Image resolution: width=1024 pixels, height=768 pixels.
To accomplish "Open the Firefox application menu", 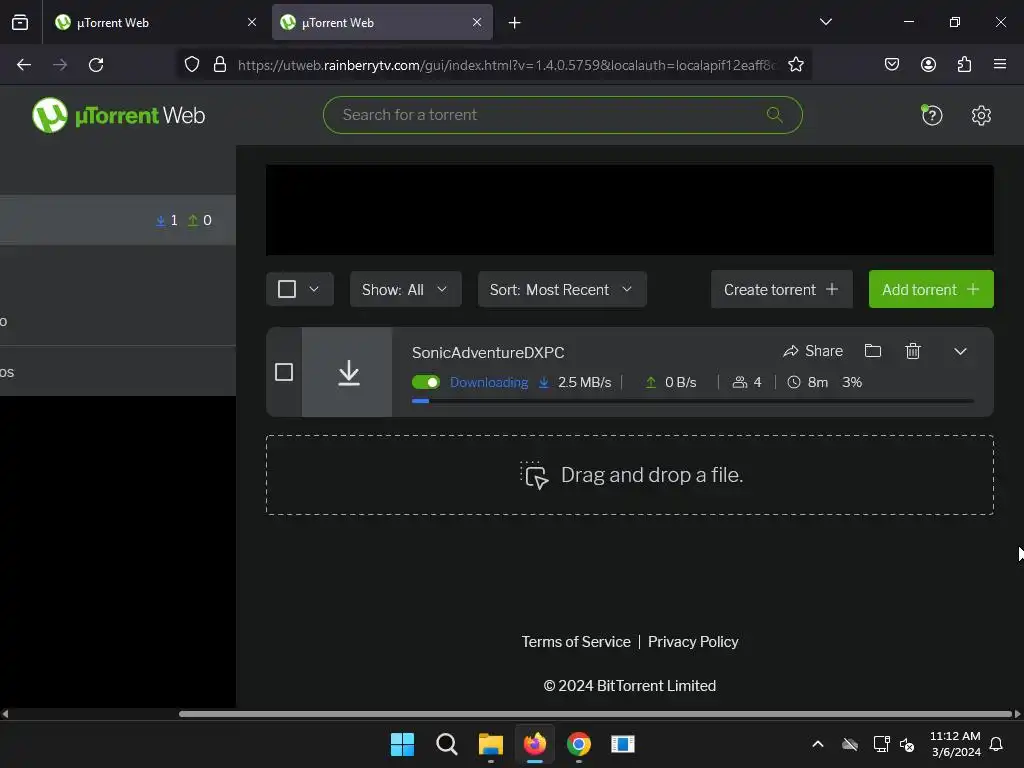I will (x=1000, y=64).
